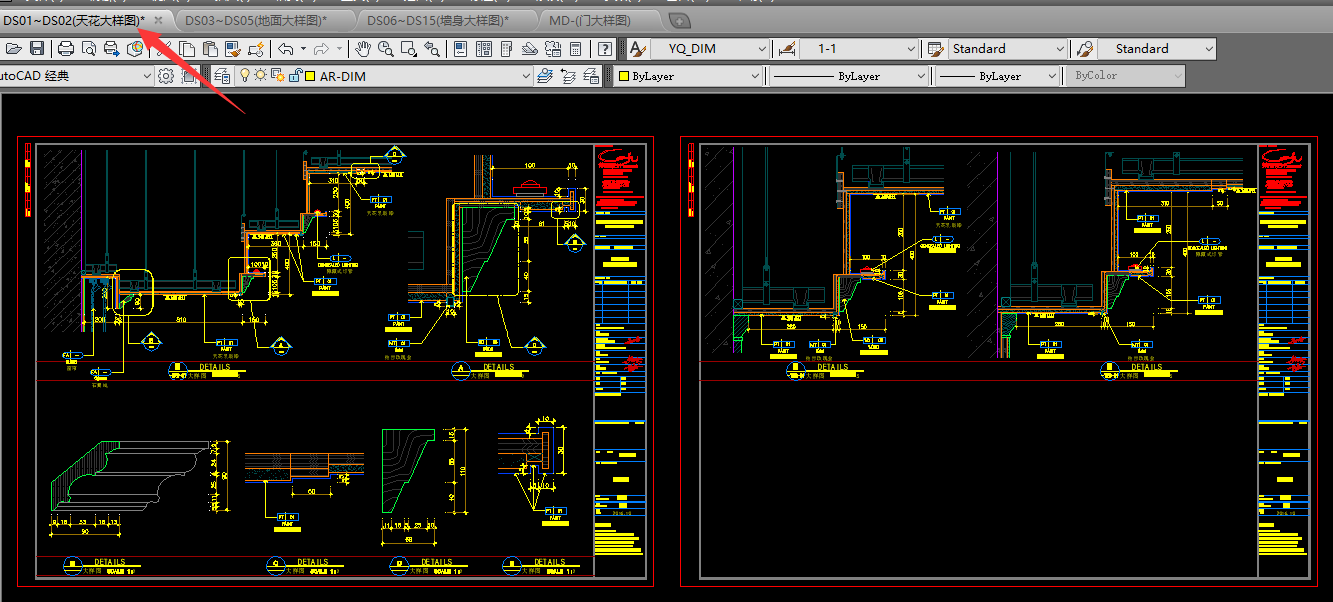Open the workspace dropdown
1333x602 pixels.
point(146,76)
